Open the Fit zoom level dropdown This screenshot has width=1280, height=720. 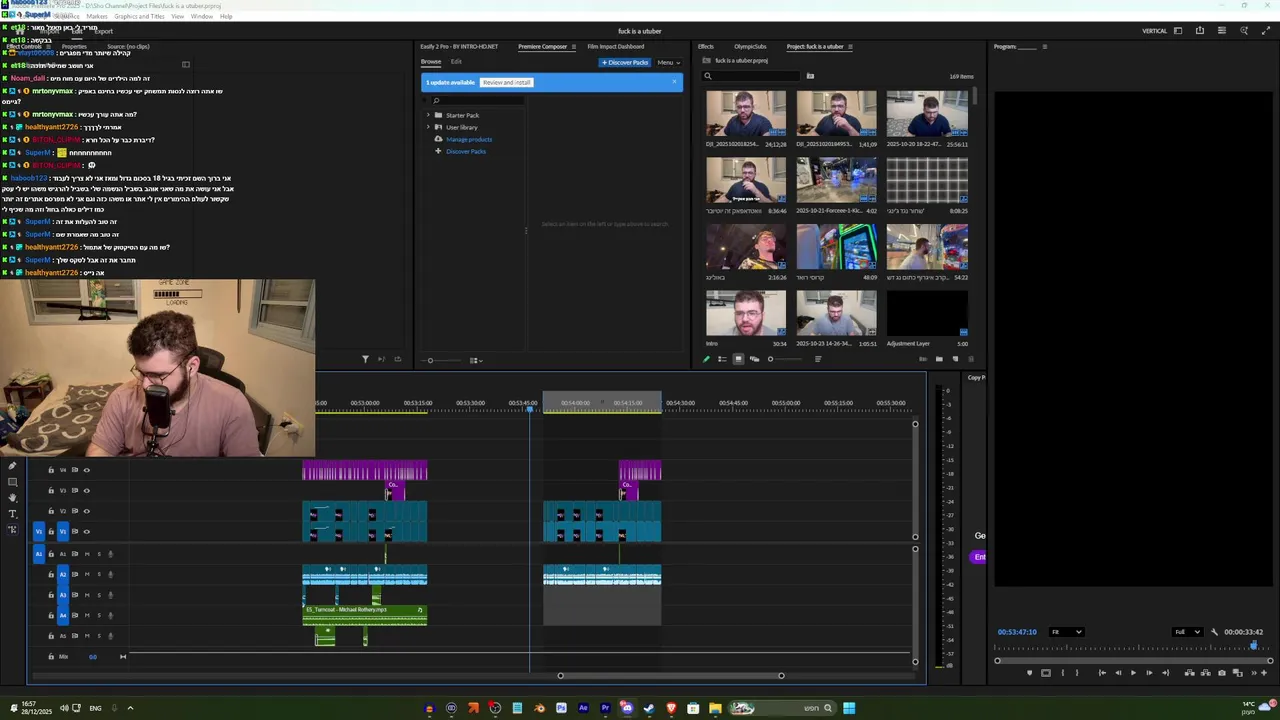[1067, 632]
